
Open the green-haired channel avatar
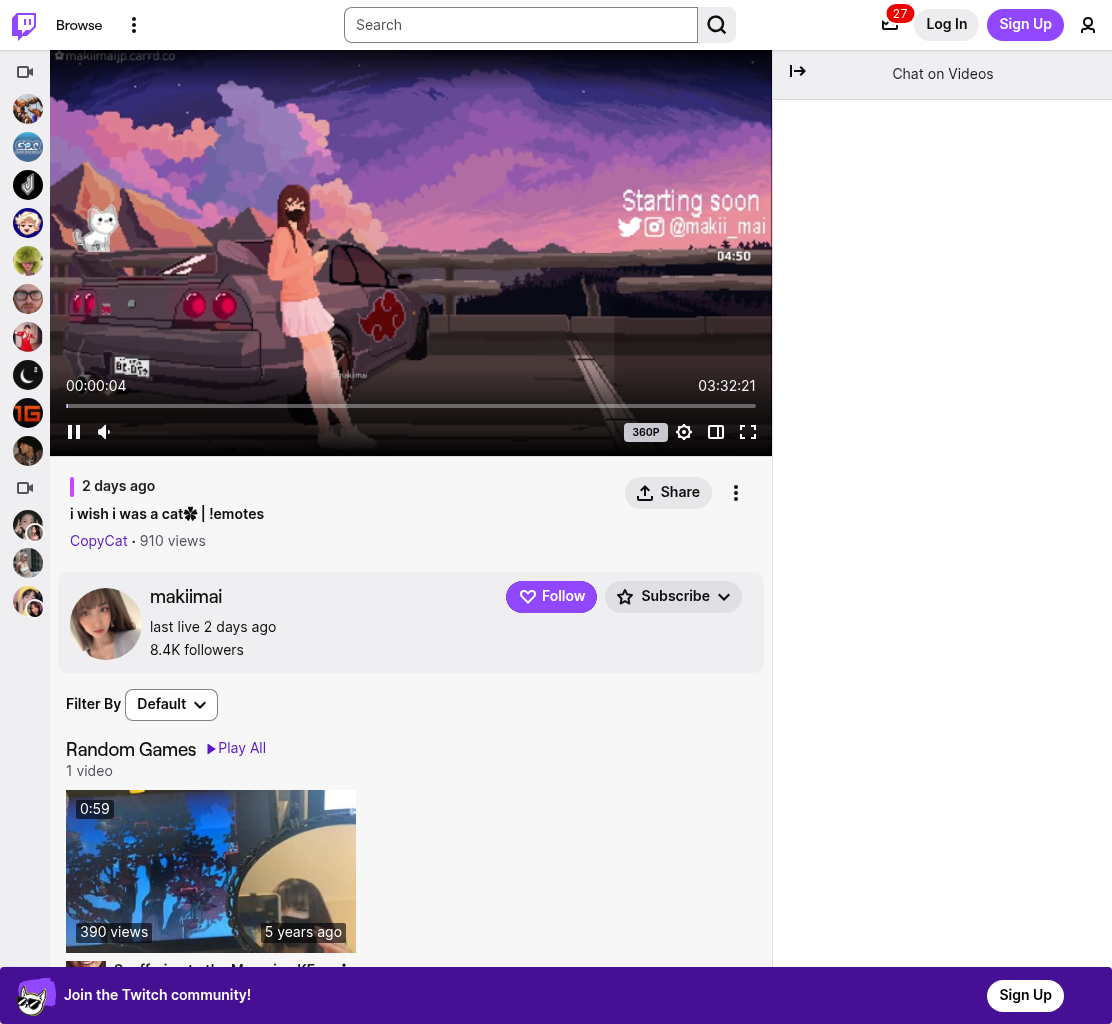click(x=28, y=261)
